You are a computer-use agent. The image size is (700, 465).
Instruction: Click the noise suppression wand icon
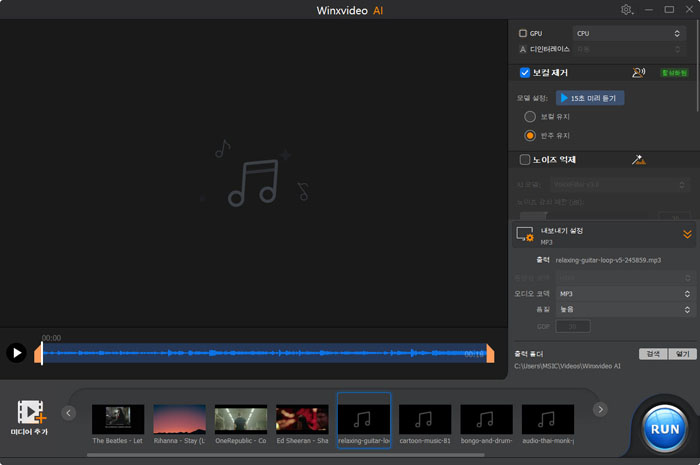pos(638,159)
